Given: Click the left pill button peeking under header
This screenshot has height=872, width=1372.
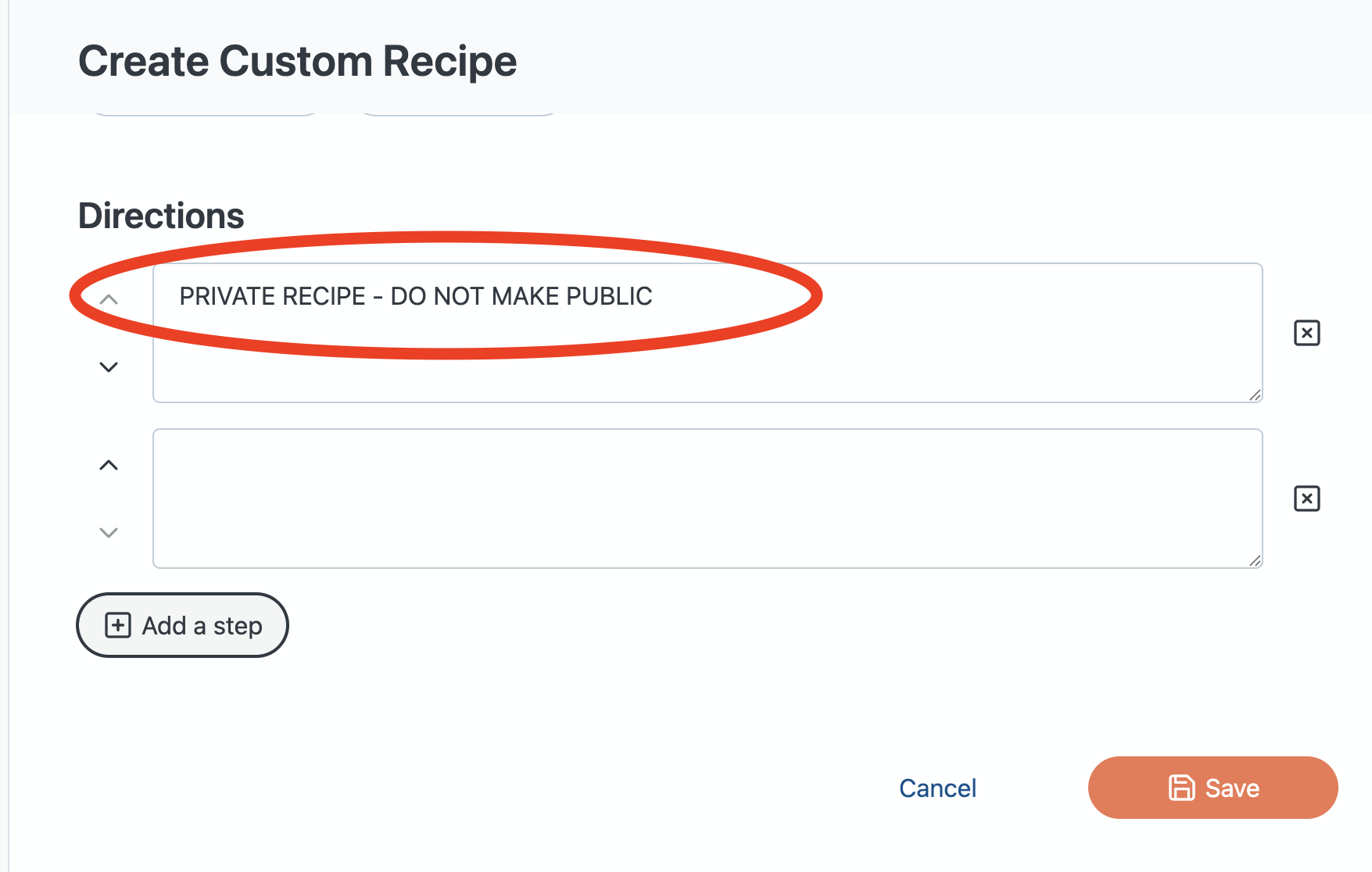Looking at the screenshot, I should coord(205,114).
